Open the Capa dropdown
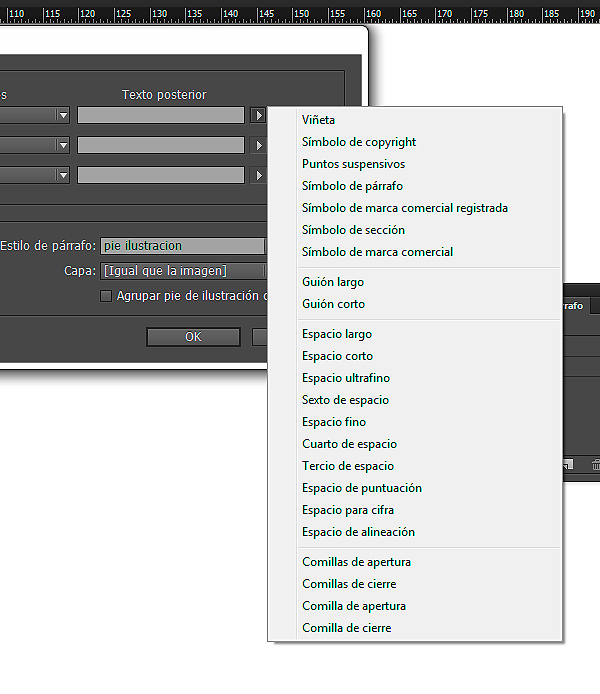 tap(184, 271)
